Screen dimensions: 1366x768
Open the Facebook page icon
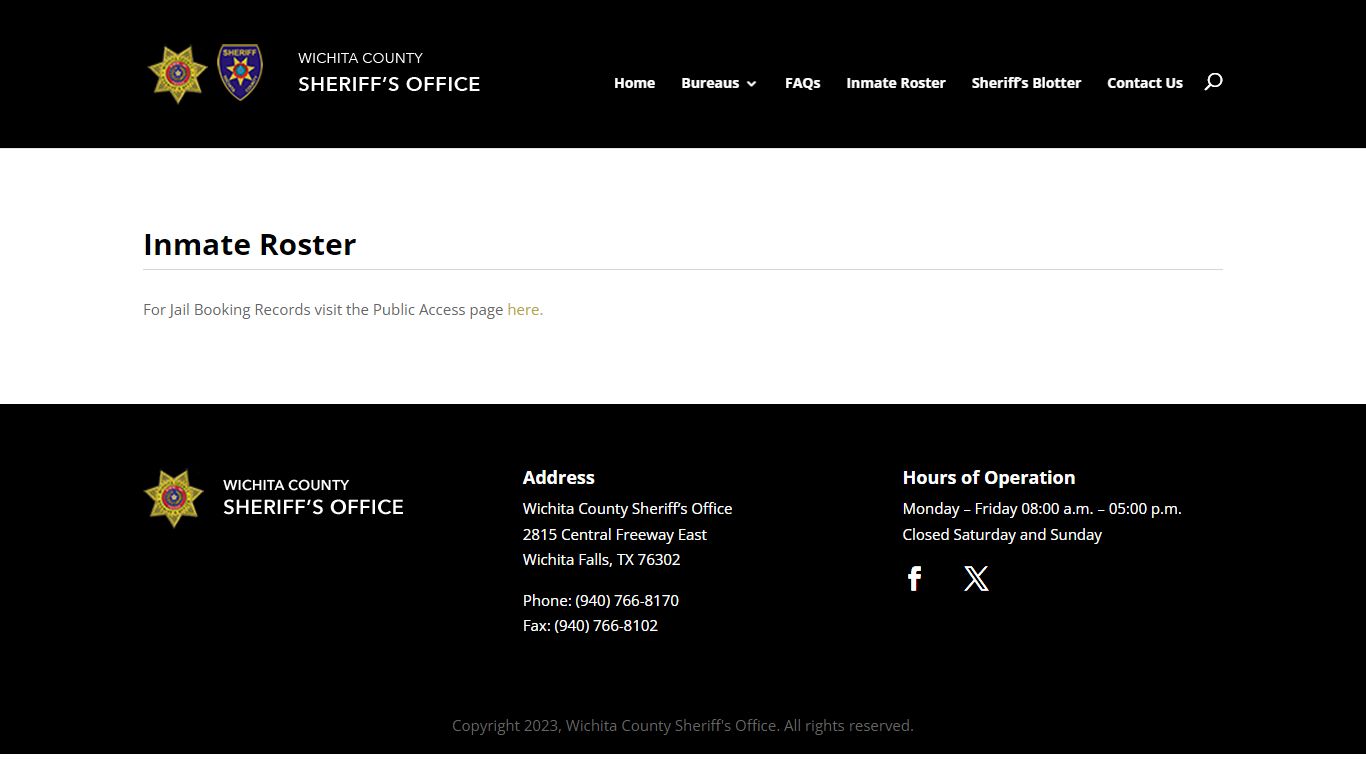point(914,579)
